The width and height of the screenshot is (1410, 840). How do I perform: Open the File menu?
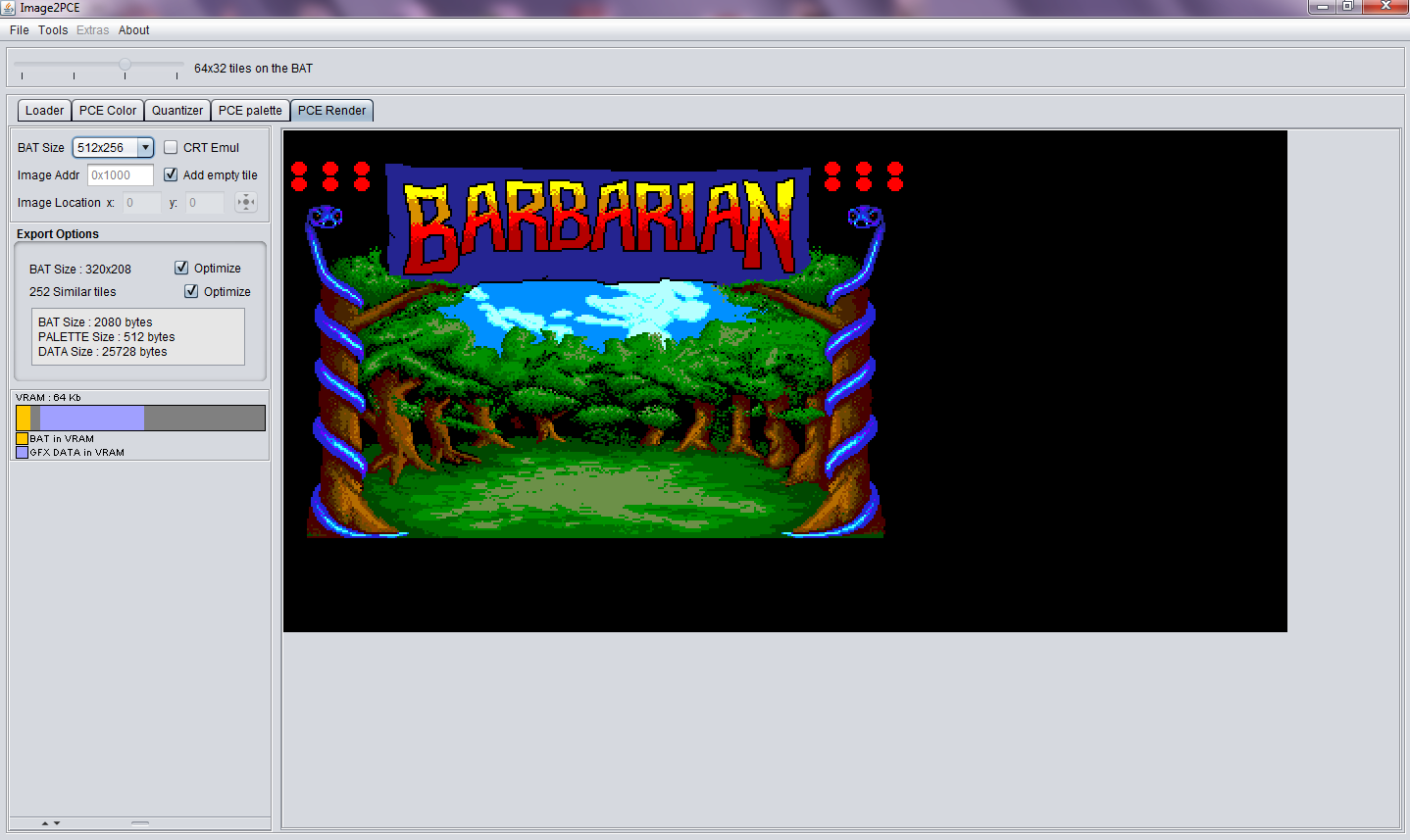coord(20,30)
